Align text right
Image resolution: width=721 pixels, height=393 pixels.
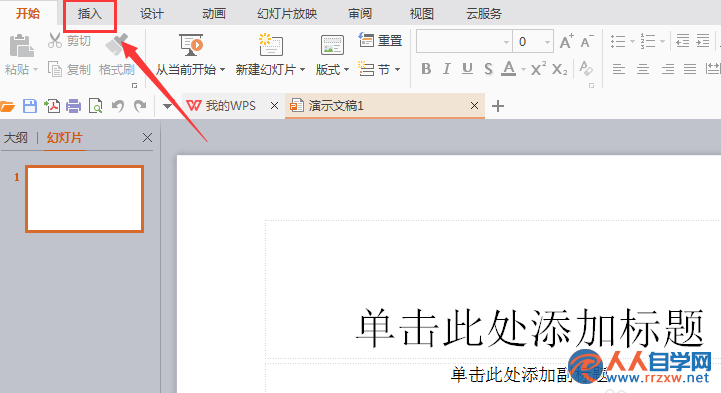click(x=668, y=69)
